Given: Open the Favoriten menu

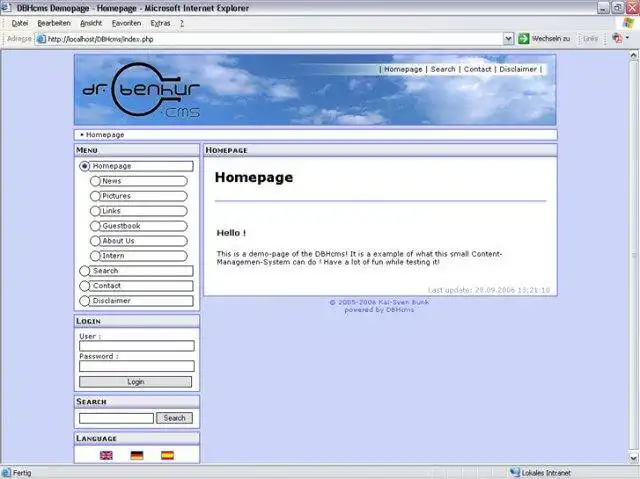Looking at the screenshot, I should click(127, 23).
